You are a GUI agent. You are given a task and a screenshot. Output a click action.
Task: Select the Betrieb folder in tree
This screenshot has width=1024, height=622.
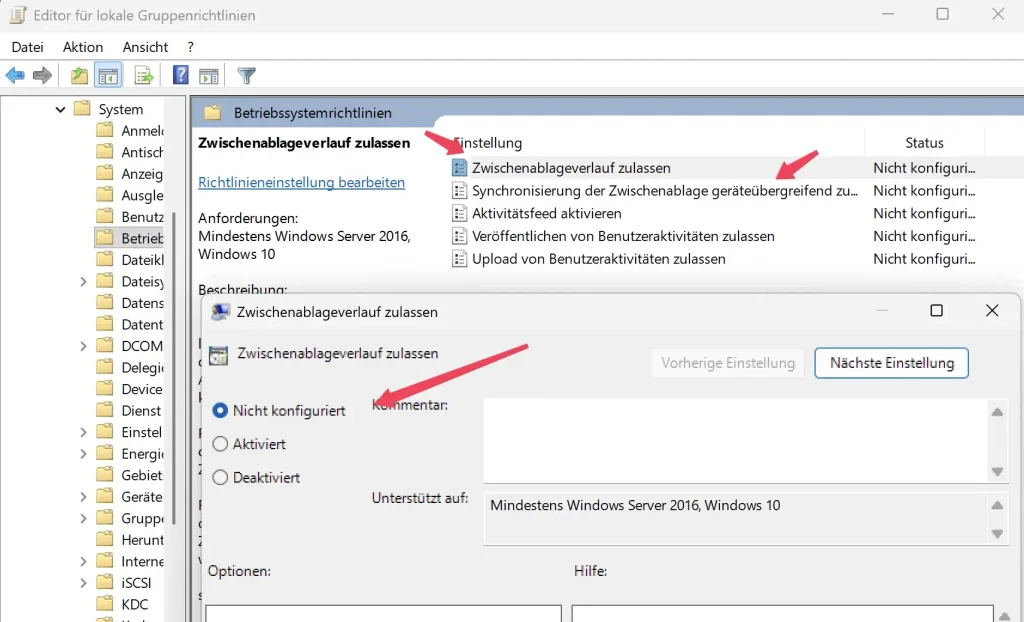[x=129, y=238]
